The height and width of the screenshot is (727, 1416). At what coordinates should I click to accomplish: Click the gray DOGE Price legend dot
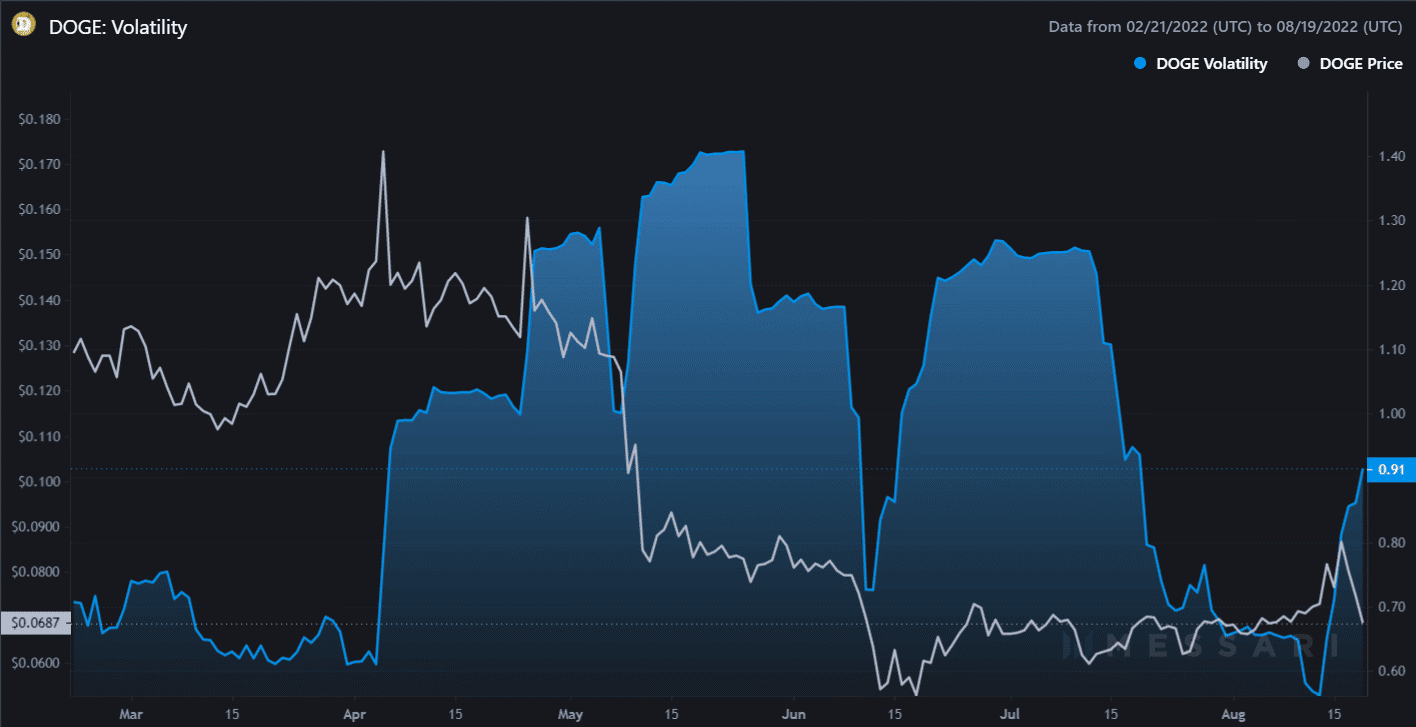(x=1303, y=64)
